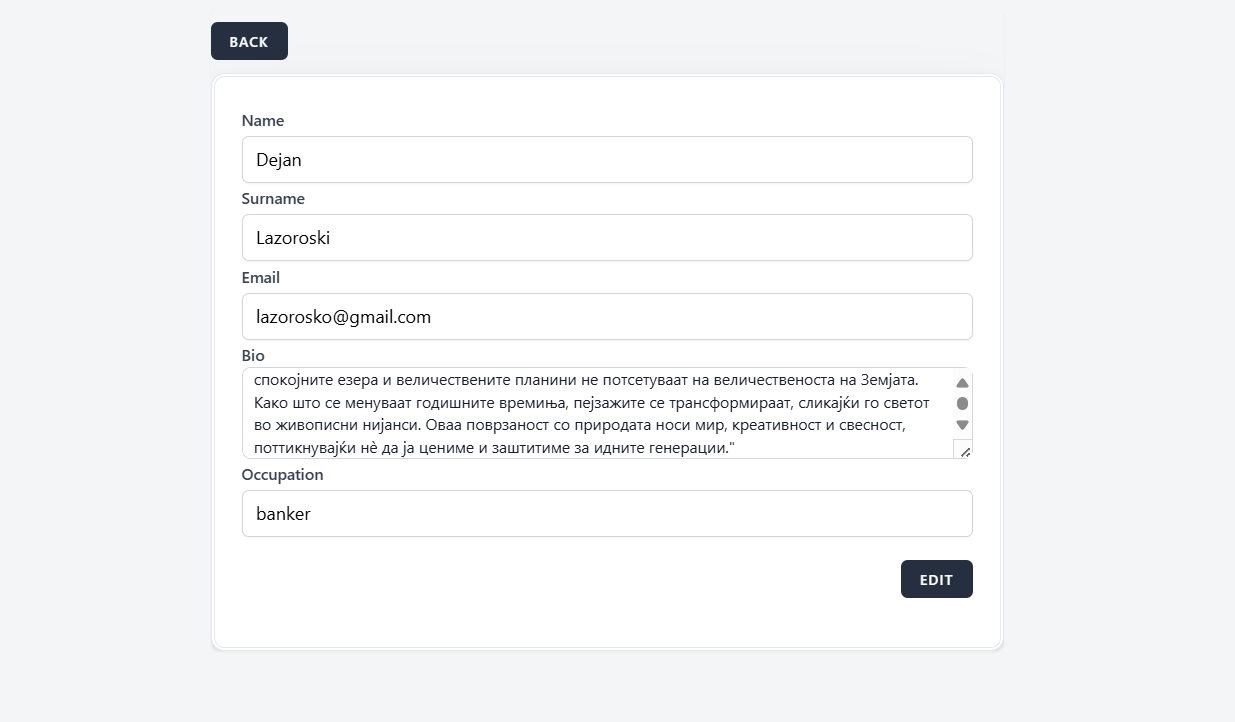Click the Bio textarea resize handle
This screenshot has width=1235, height=722.
[965, 452]
